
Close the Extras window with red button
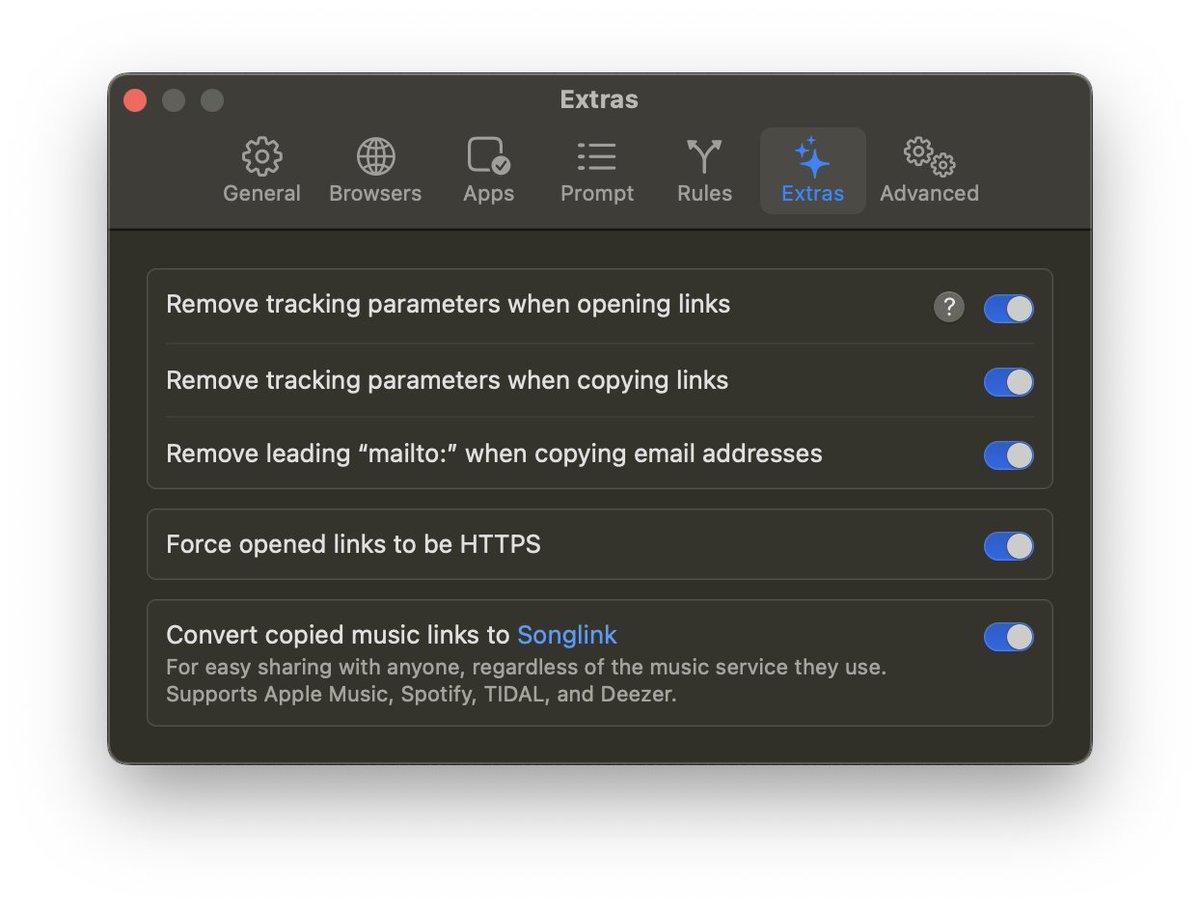(x=135, y=100)
